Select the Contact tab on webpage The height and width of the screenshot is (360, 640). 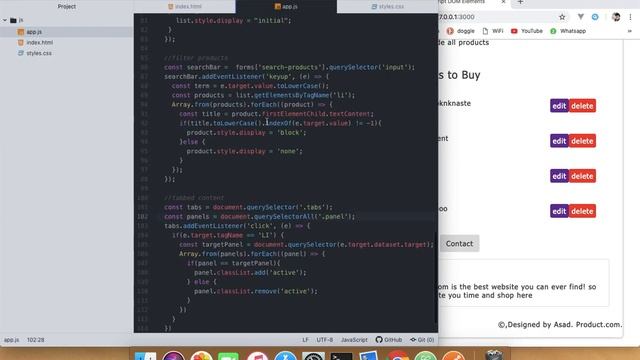(x=459, y=244)
